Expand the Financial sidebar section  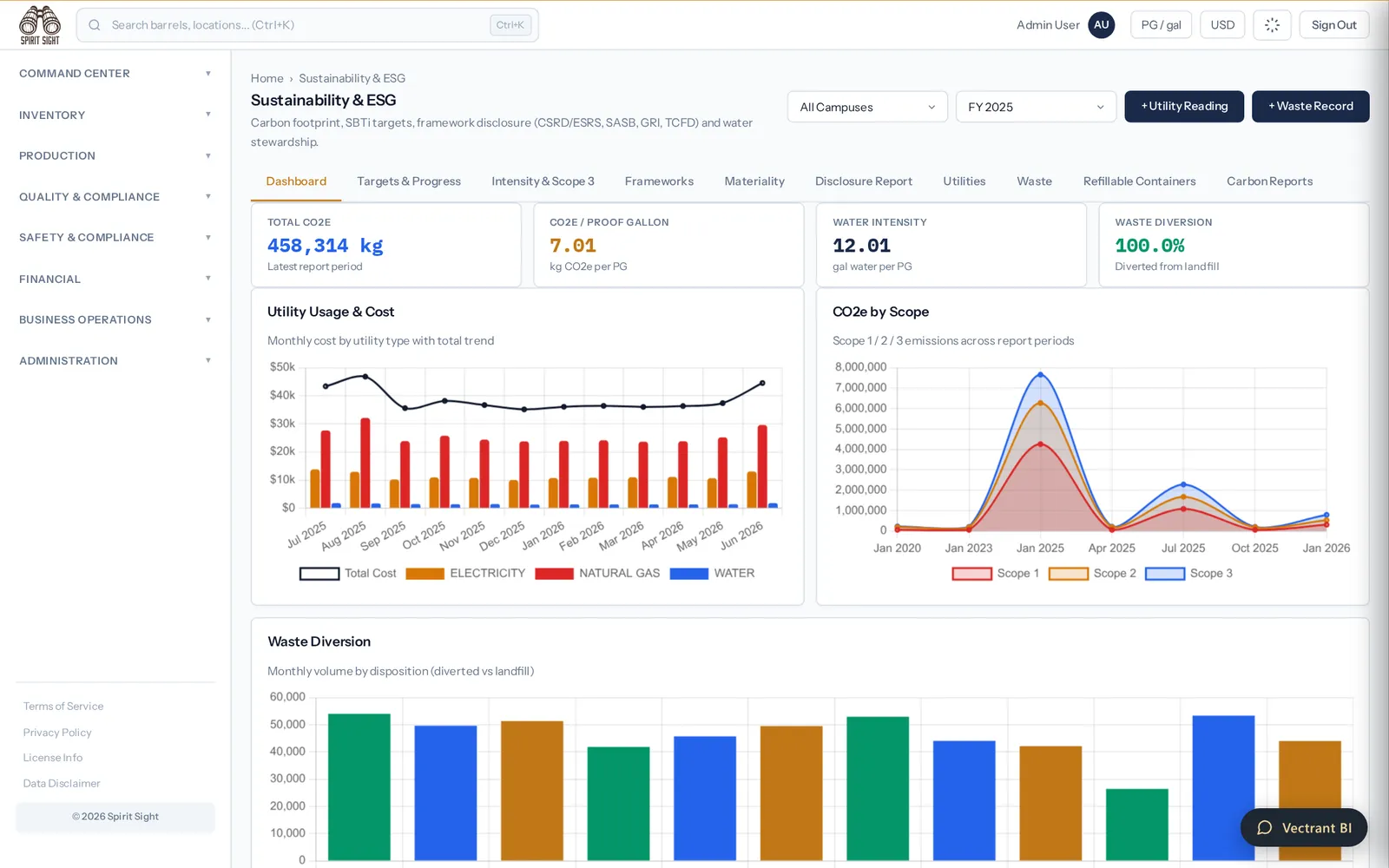(115, 279)
